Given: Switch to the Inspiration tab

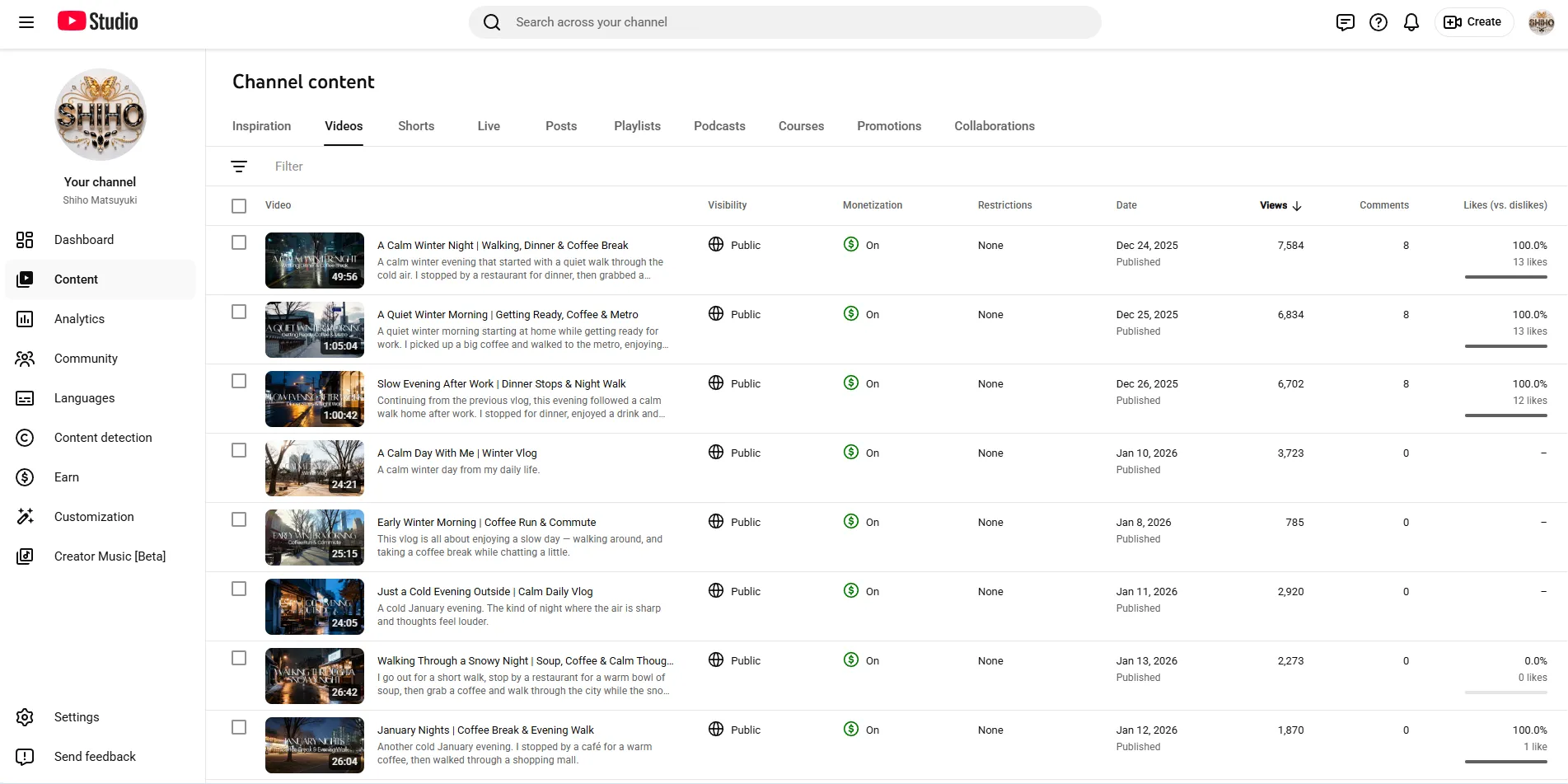Looking at the screenshot, I should [261, 126].
